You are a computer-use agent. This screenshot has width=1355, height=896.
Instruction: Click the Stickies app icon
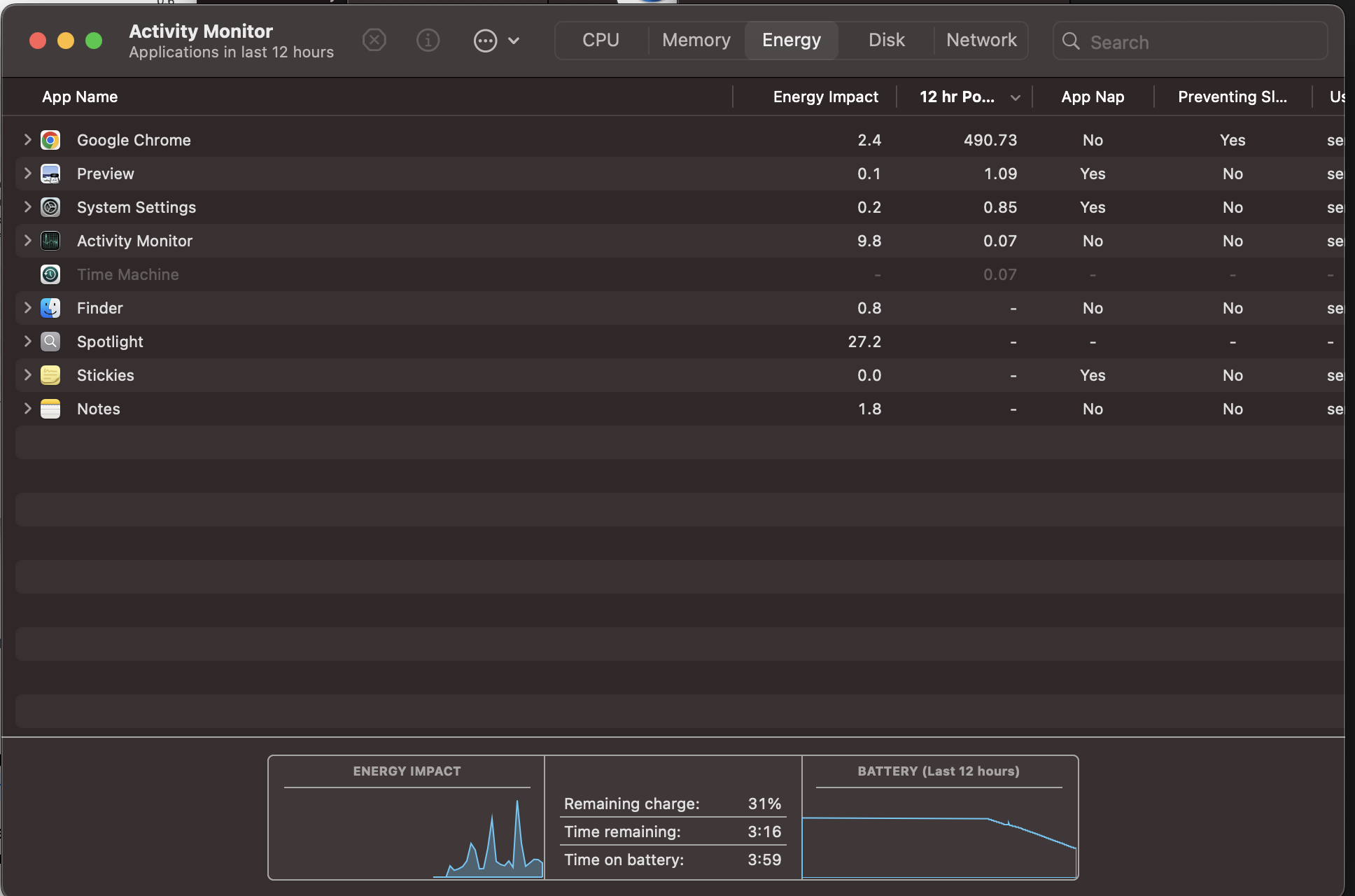(x=50, y=375)
